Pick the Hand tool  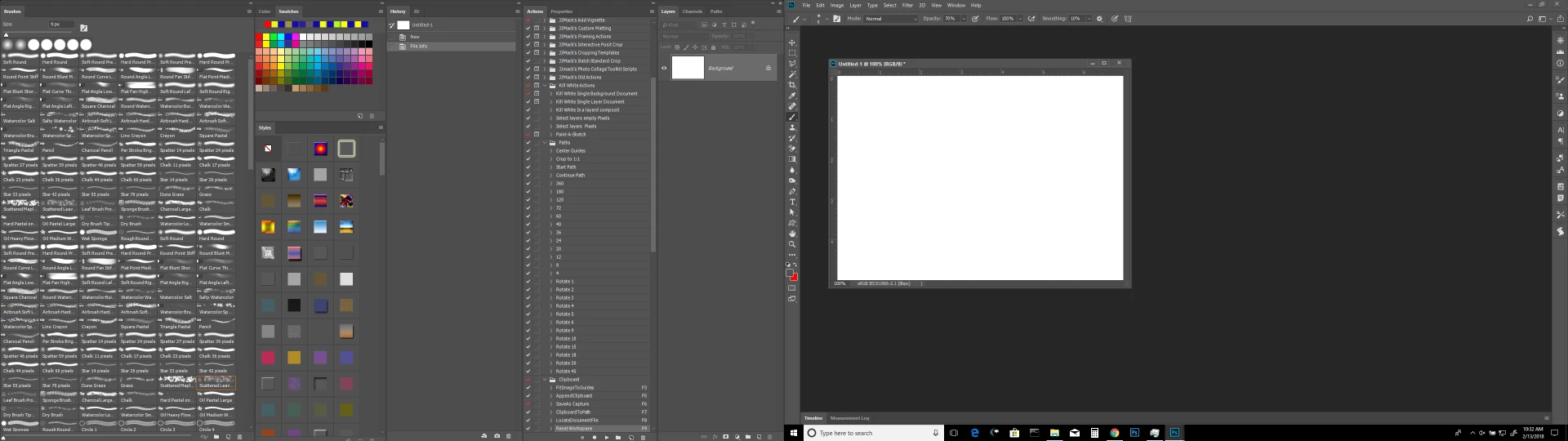coord(791,234)
